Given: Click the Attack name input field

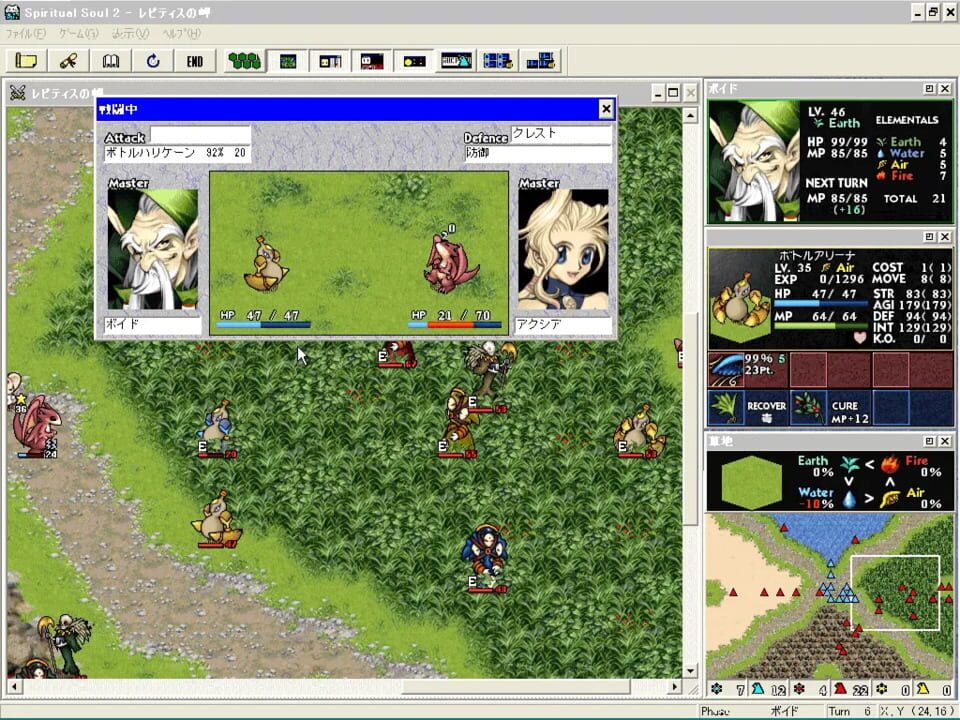Looking at the screenshot, I should click(200, 135).
